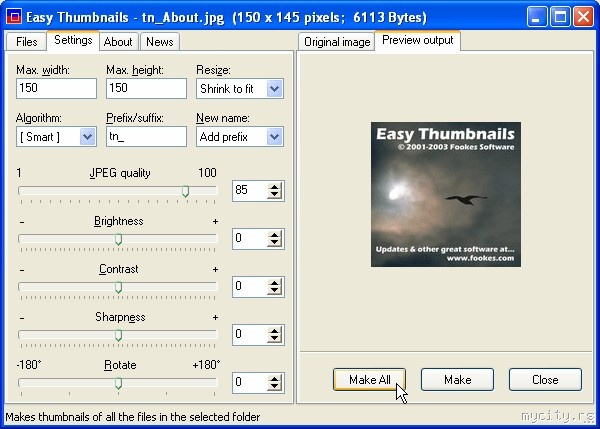Image resolution: width=600 pixels, height=429 pixels.
Task: Click the 'Contrast' label
Action: 119,269
